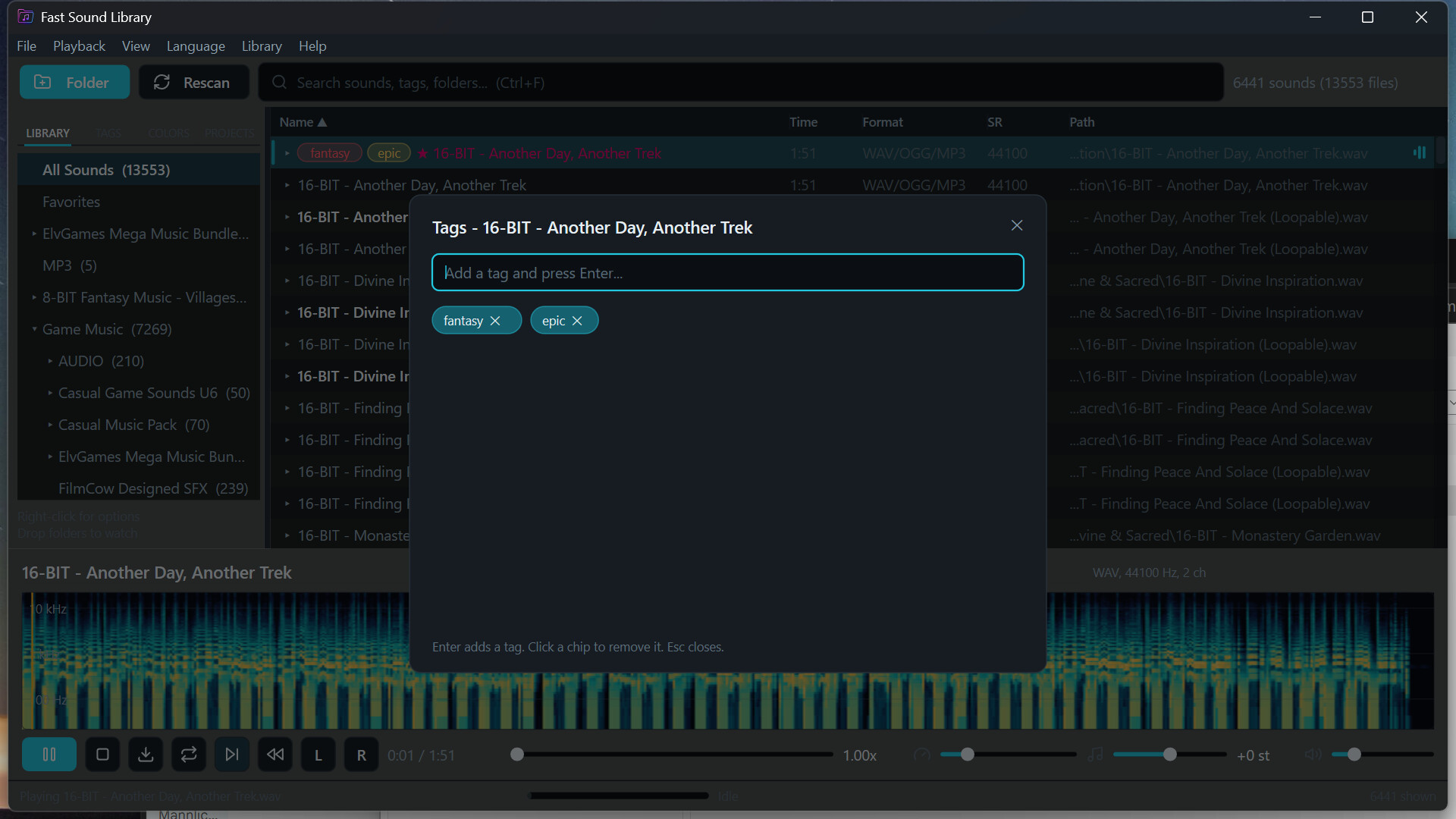Click the Add a tag input field
Viewport: 1456px width, 819px height.
tap(728, 273)
